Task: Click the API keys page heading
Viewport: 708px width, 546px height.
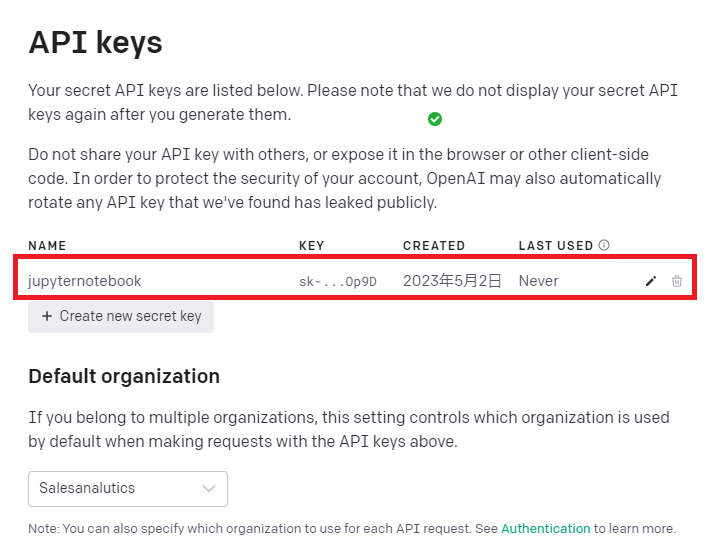Action: point(95,42)
